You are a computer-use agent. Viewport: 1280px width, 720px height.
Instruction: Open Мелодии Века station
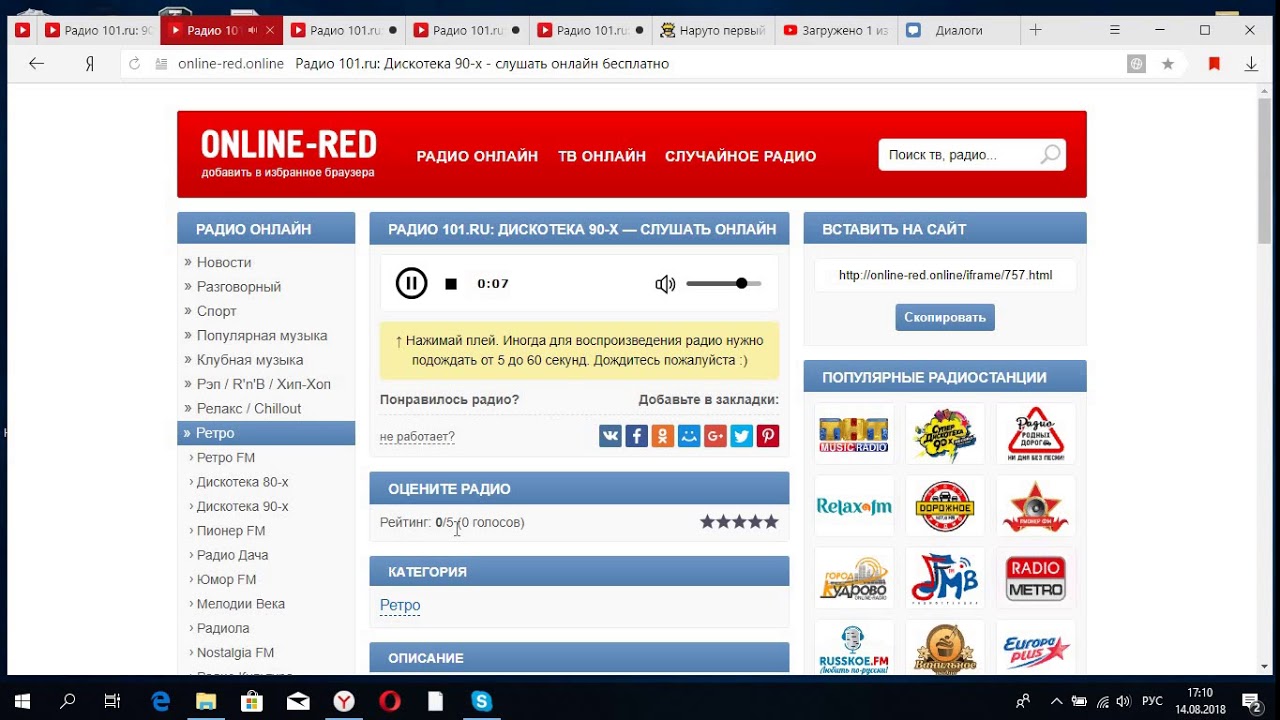(x=241, y=604)
